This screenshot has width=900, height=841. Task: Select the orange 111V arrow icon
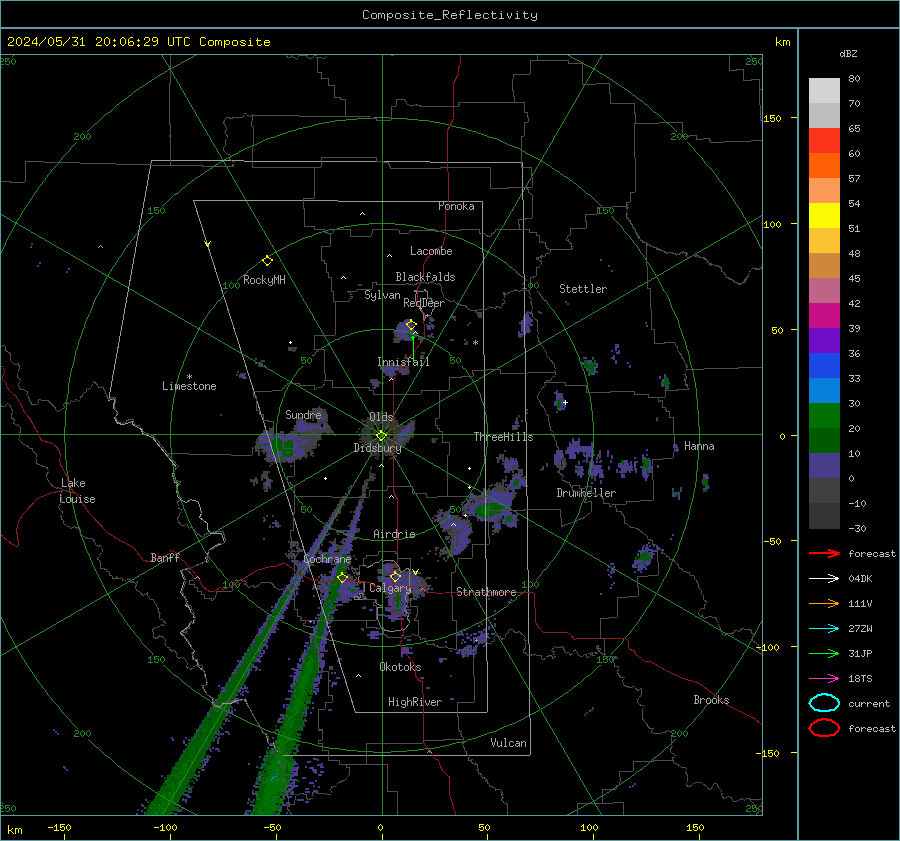pyautogui.click(x=824, y=603)
